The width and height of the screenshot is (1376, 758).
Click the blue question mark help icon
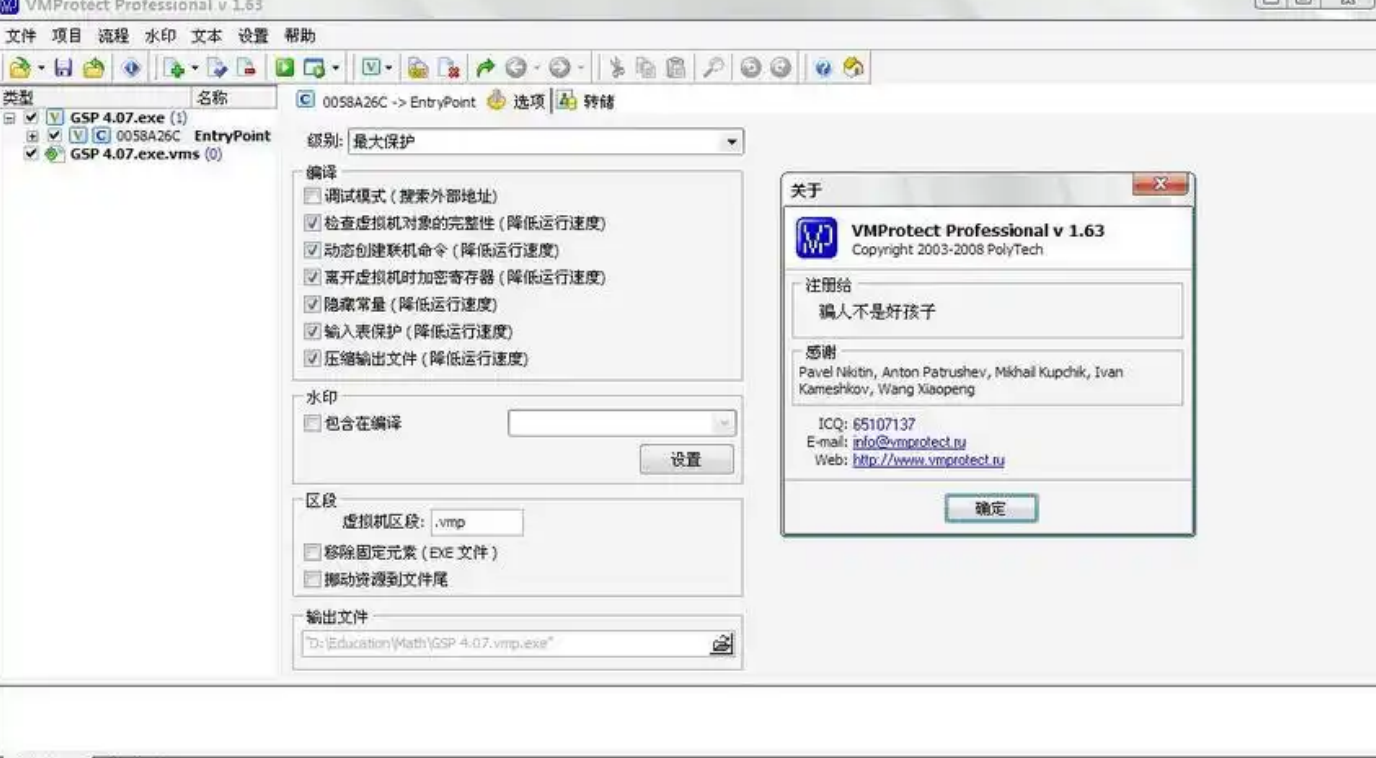click(x=823, y=68)
